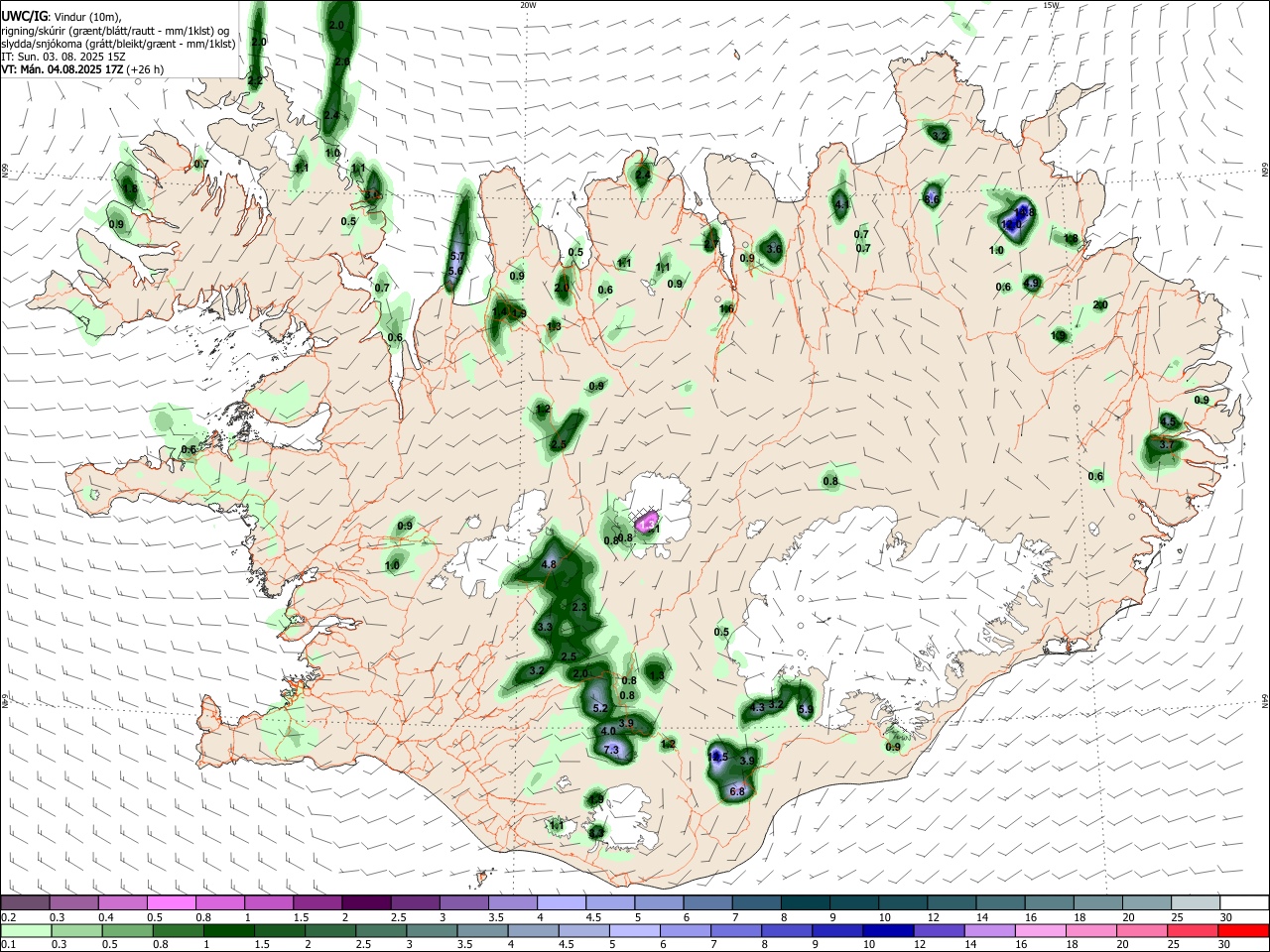Click the 2.3 precipitation value on the map

point(580,607)
